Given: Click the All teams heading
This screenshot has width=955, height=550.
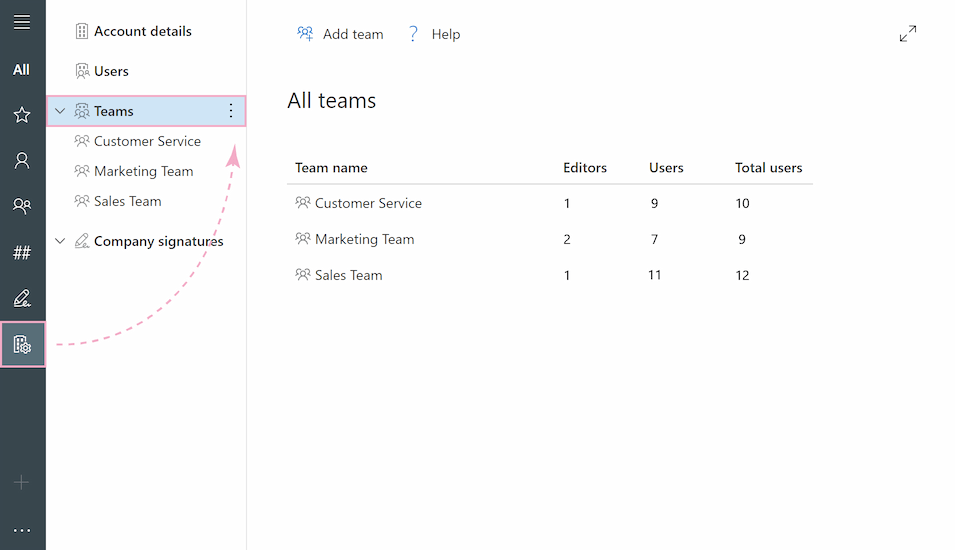Looking at the screenshot, I should click(332, 100).
